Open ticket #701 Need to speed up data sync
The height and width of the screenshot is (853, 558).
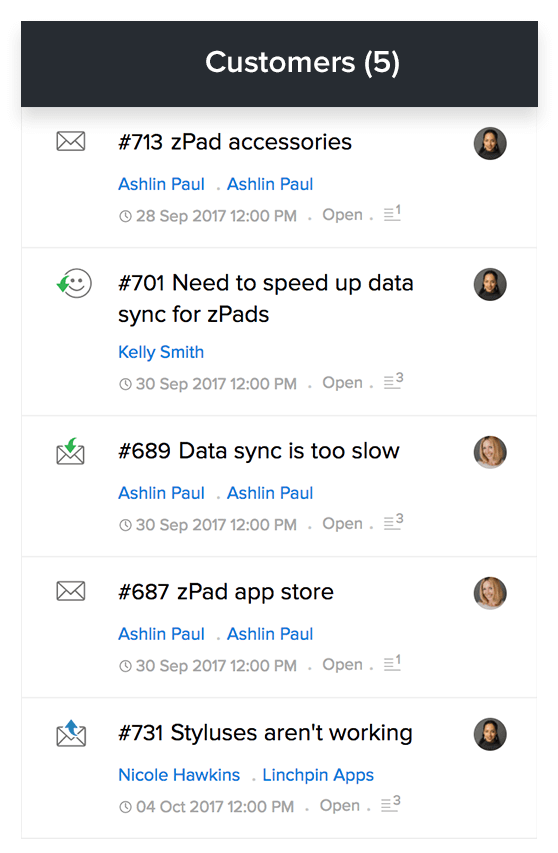[265, 299]
